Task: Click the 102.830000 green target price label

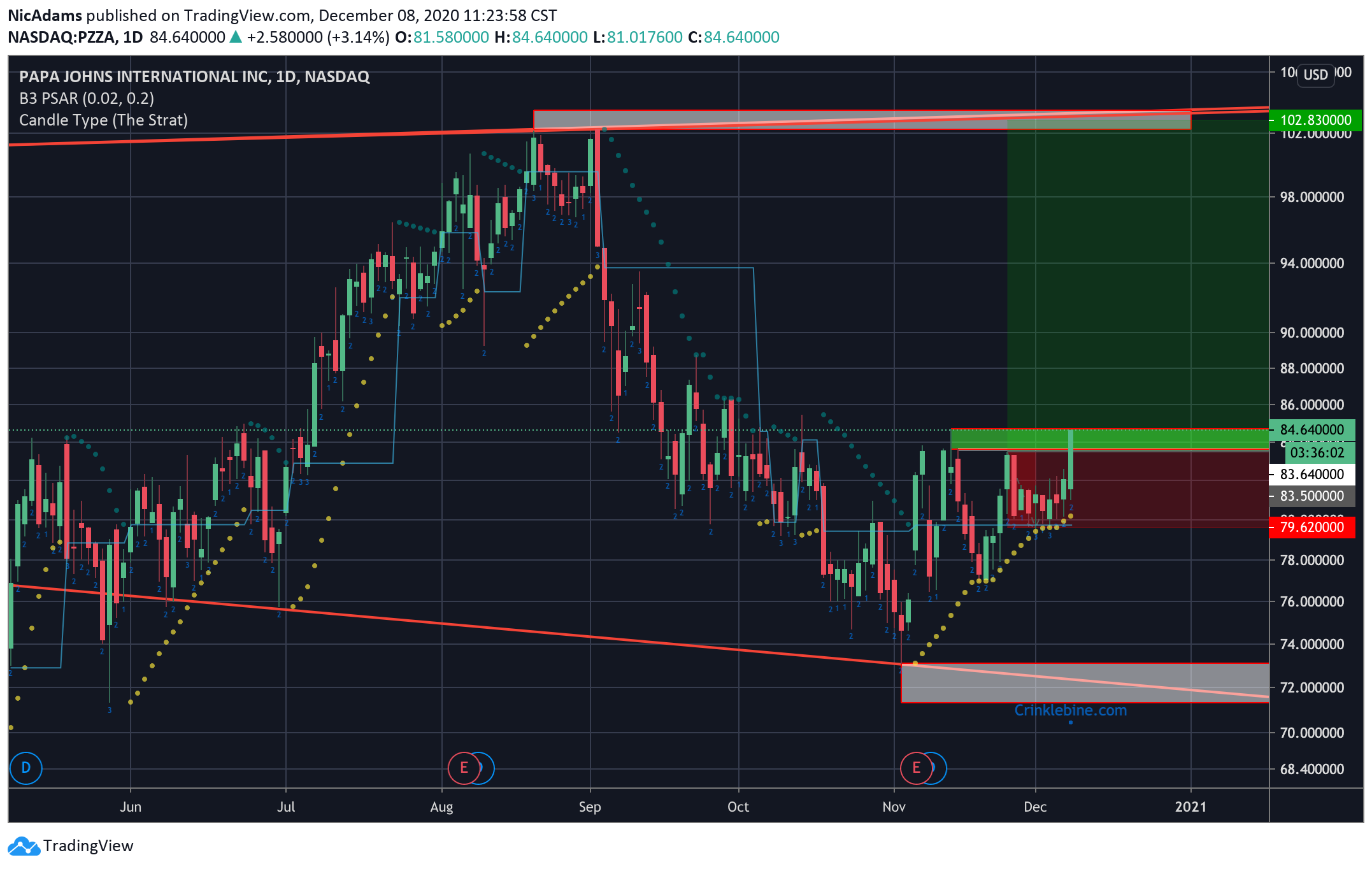Action: (1315, 120)
